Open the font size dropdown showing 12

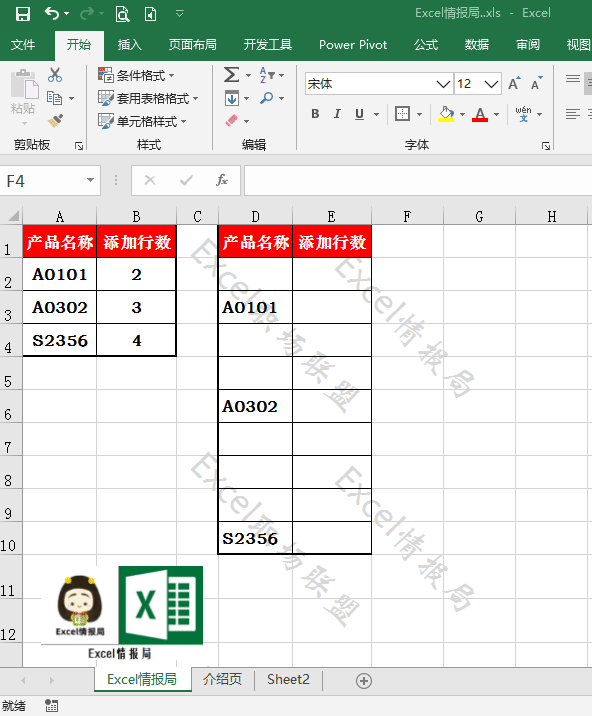[491, 84]
